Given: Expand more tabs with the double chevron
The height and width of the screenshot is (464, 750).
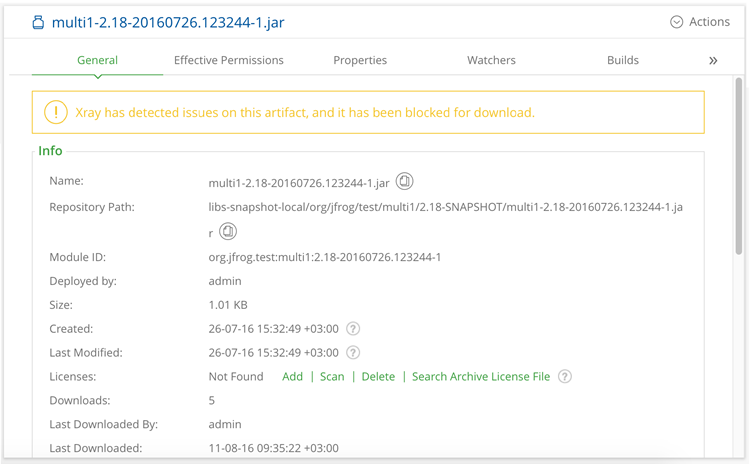Looking at the screenshot, I should 713,61.
